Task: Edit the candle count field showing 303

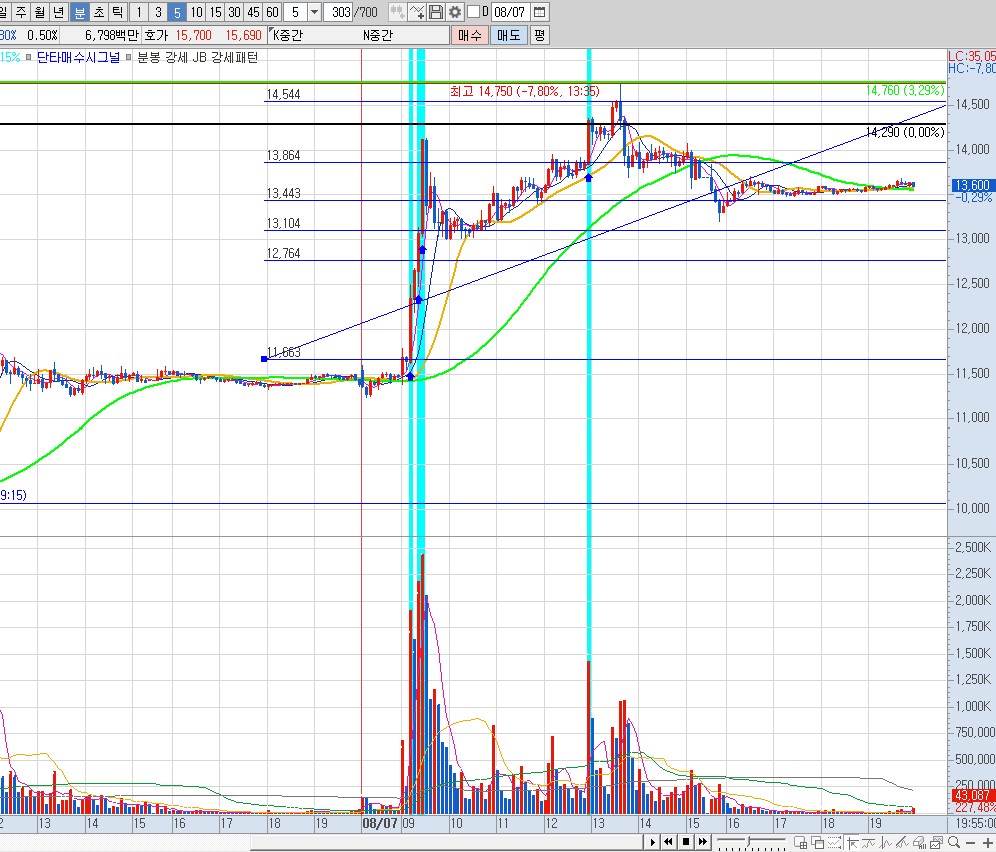Action: point(340,11)
